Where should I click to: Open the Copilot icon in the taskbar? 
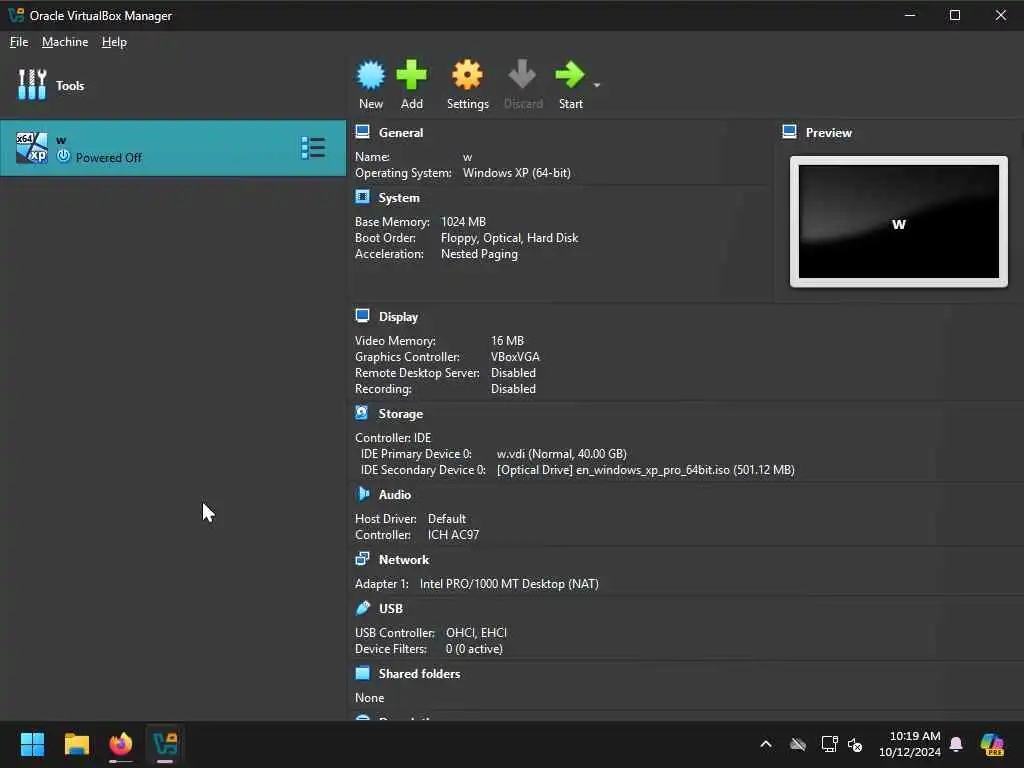coord(992,744)
